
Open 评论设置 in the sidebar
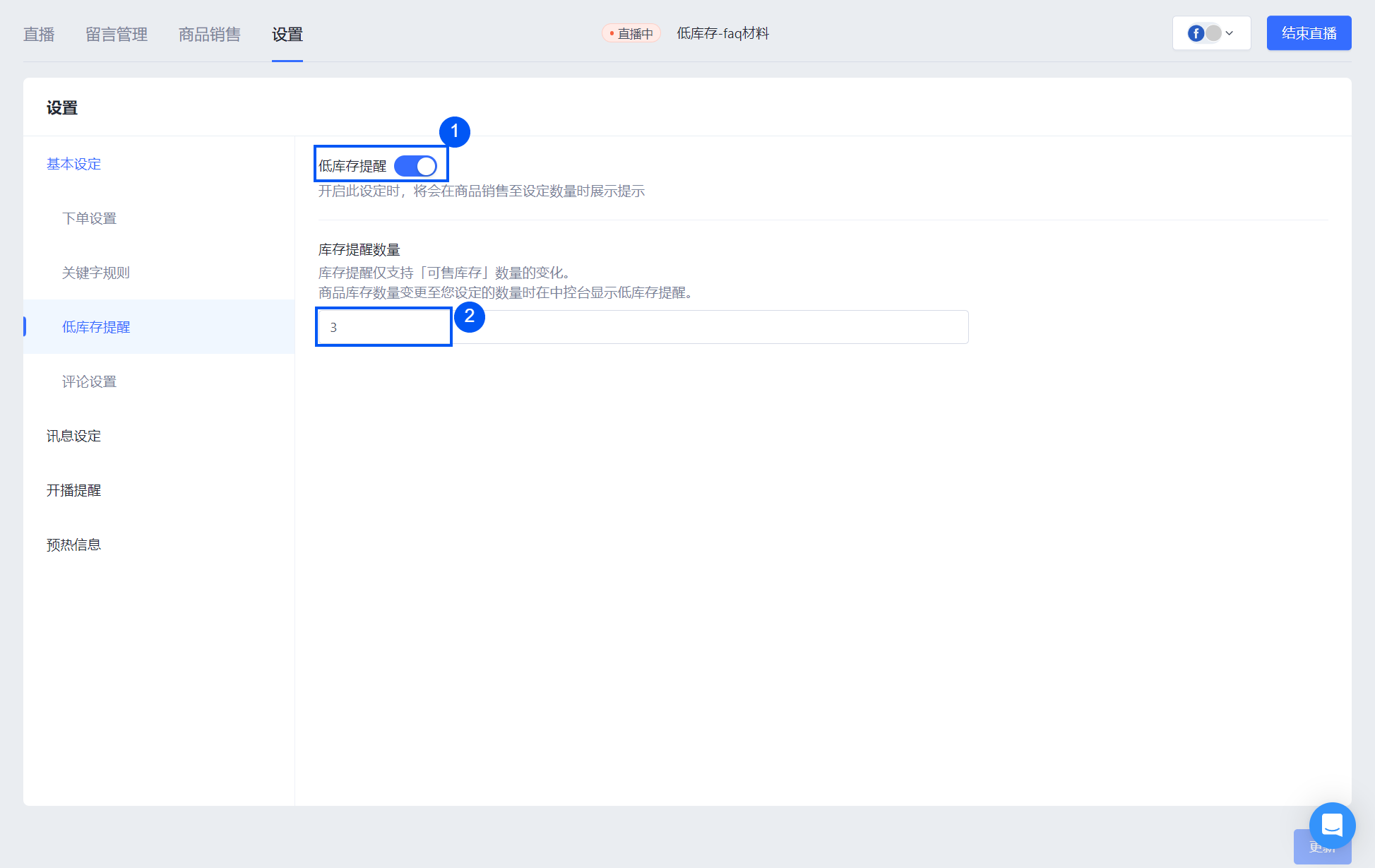(90, 381)
